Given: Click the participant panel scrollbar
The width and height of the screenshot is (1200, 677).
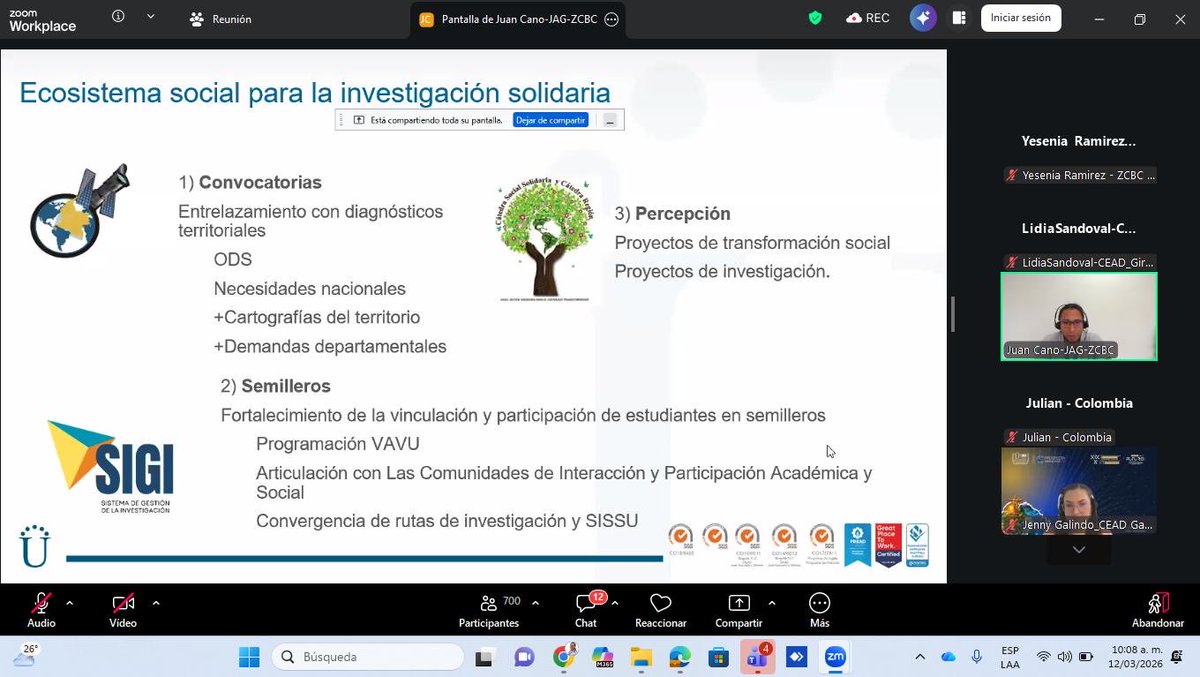Looking at the screenshot, I should tap(951, 313).
